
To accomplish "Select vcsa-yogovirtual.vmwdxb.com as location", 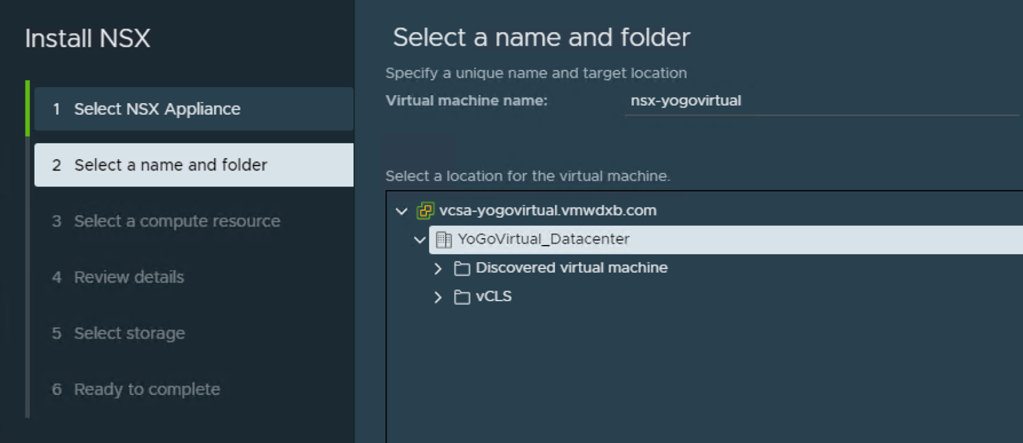I will point(547,211).
